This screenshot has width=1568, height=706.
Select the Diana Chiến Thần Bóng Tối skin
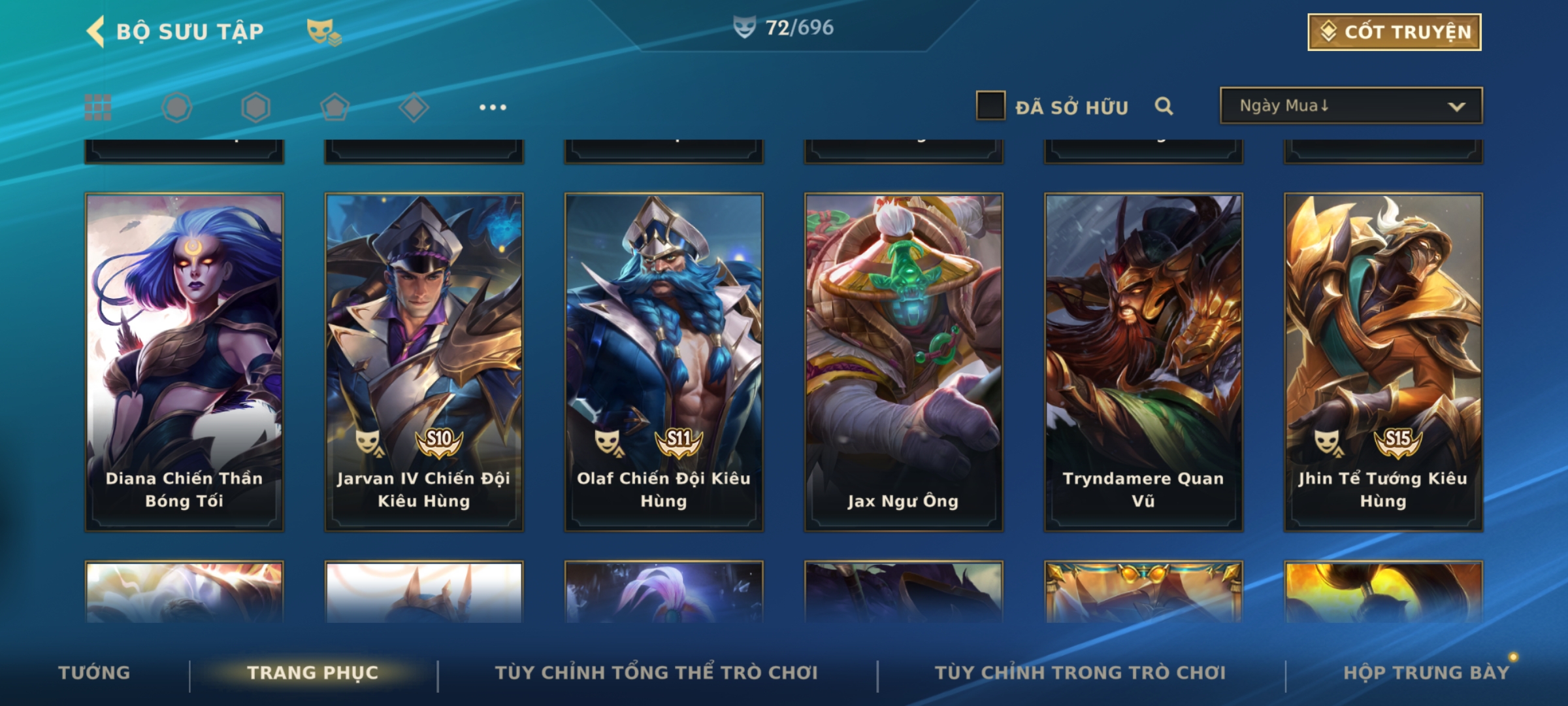point(184,361)
